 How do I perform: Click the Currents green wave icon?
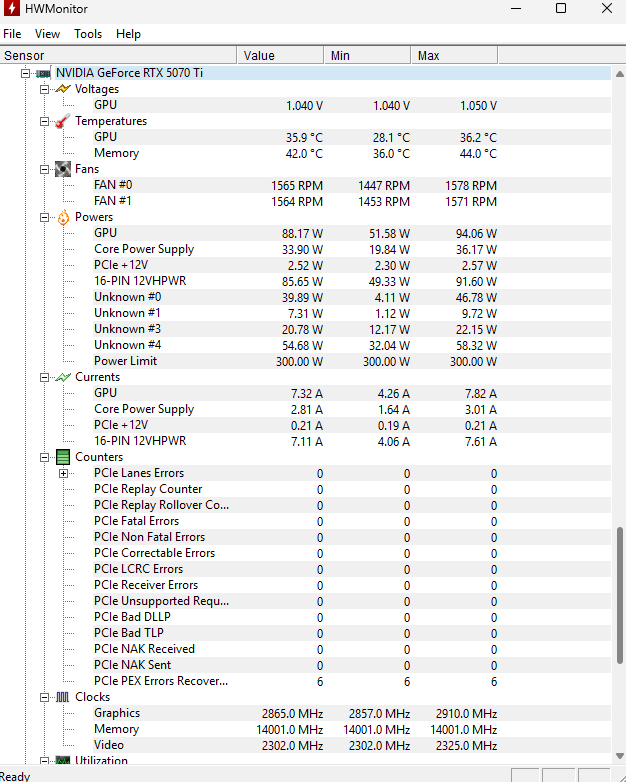pos(62,377)
